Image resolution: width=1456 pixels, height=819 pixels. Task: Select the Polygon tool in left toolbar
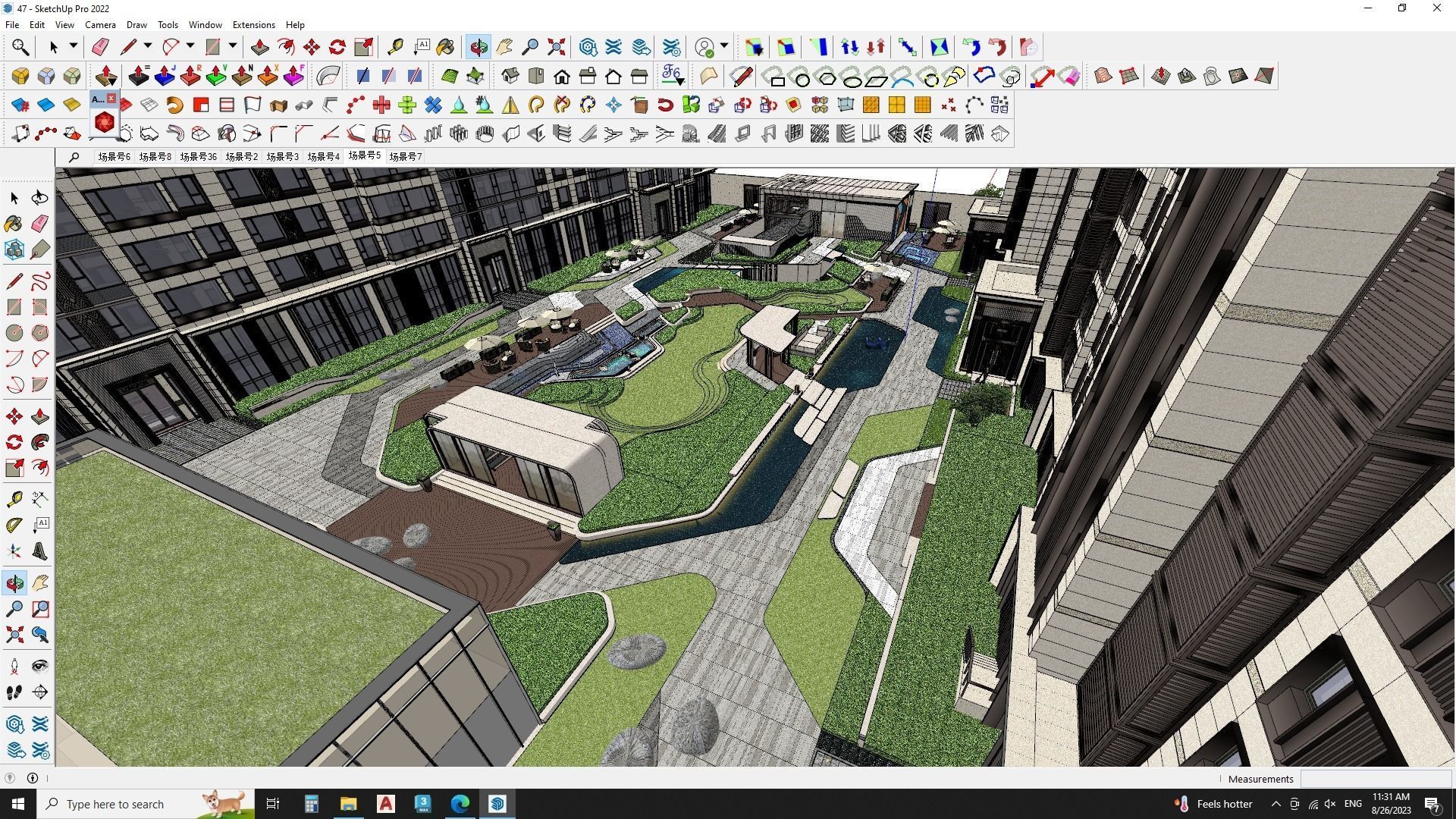coord(40,332)
